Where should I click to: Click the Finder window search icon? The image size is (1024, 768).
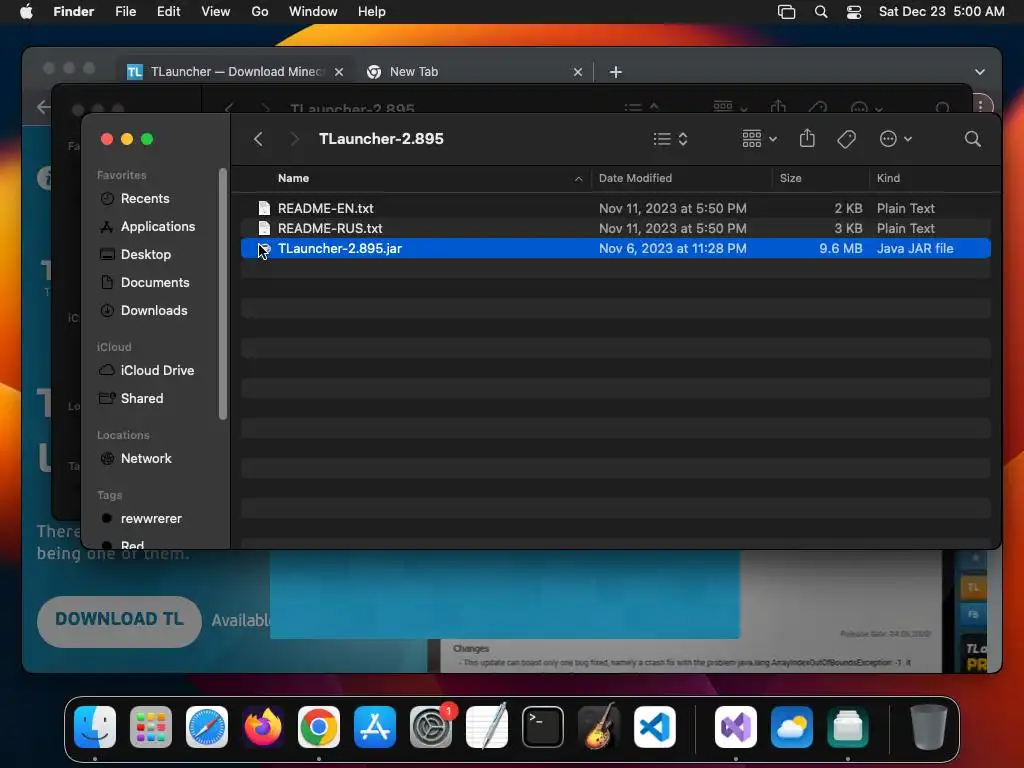[x=972, y=139]
